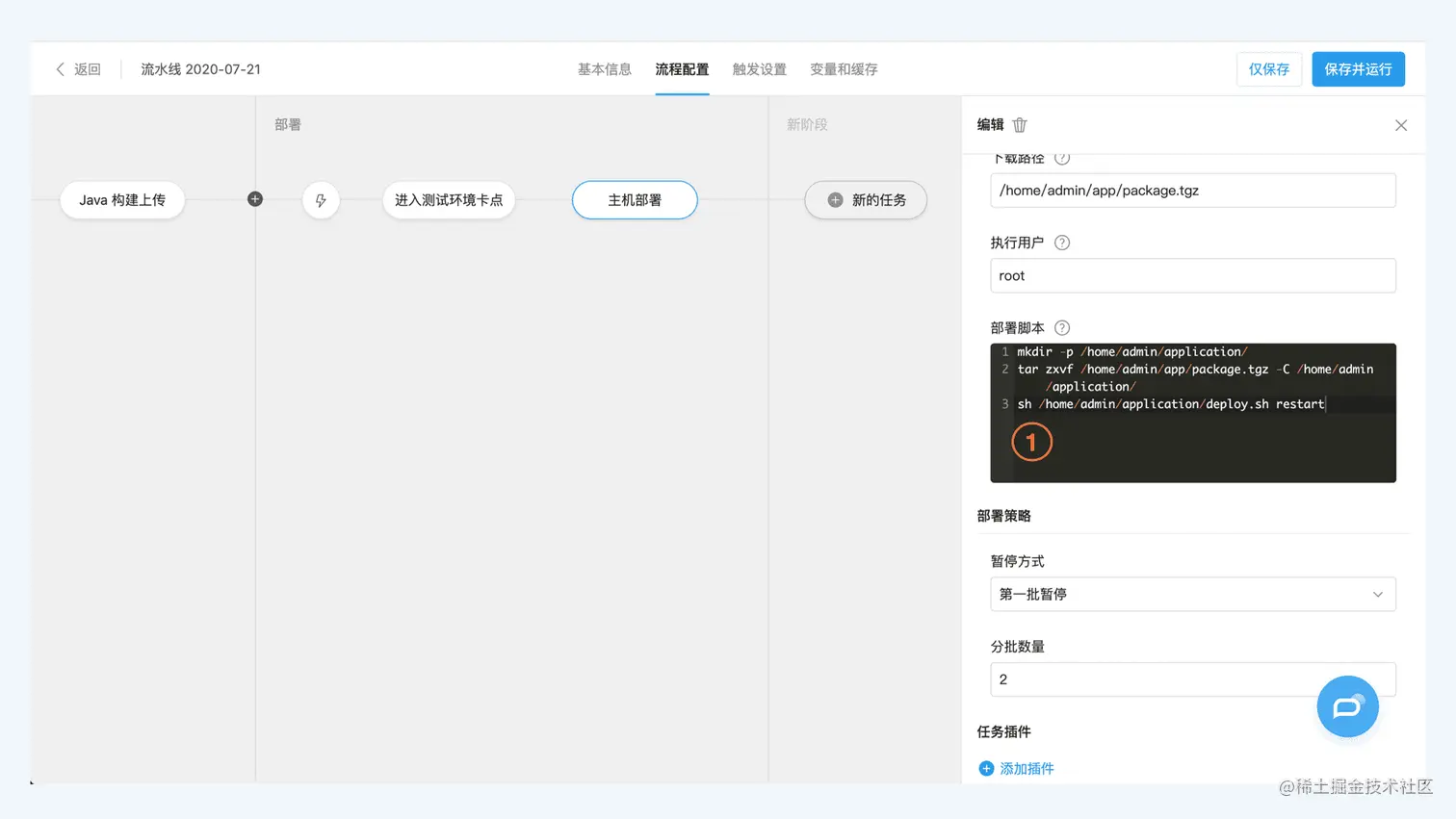Click 保存并运行 button

pos(1358,69)
